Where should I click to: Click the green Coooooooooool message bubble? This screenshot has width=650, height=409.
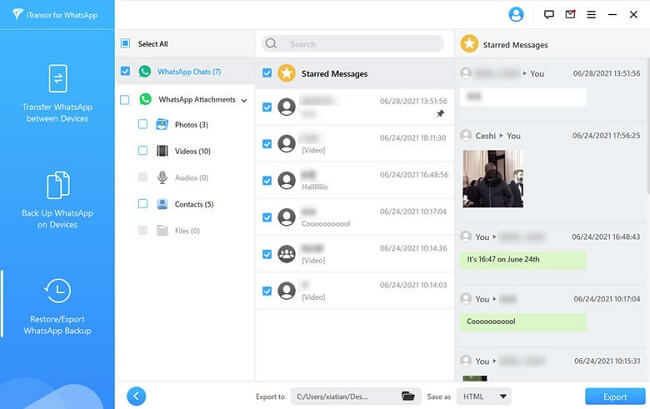(x=523, y=322)
